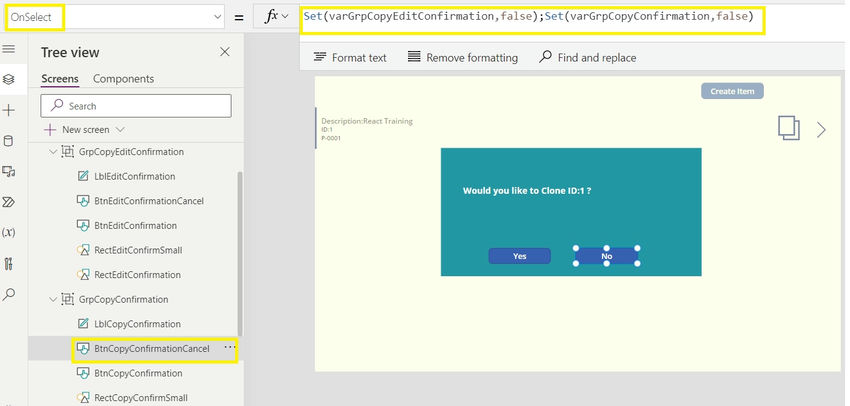The height and width of the screenshot is (406, 850).
Task: Select RectEditConfirmSmall in the tree
Action: 138,250
